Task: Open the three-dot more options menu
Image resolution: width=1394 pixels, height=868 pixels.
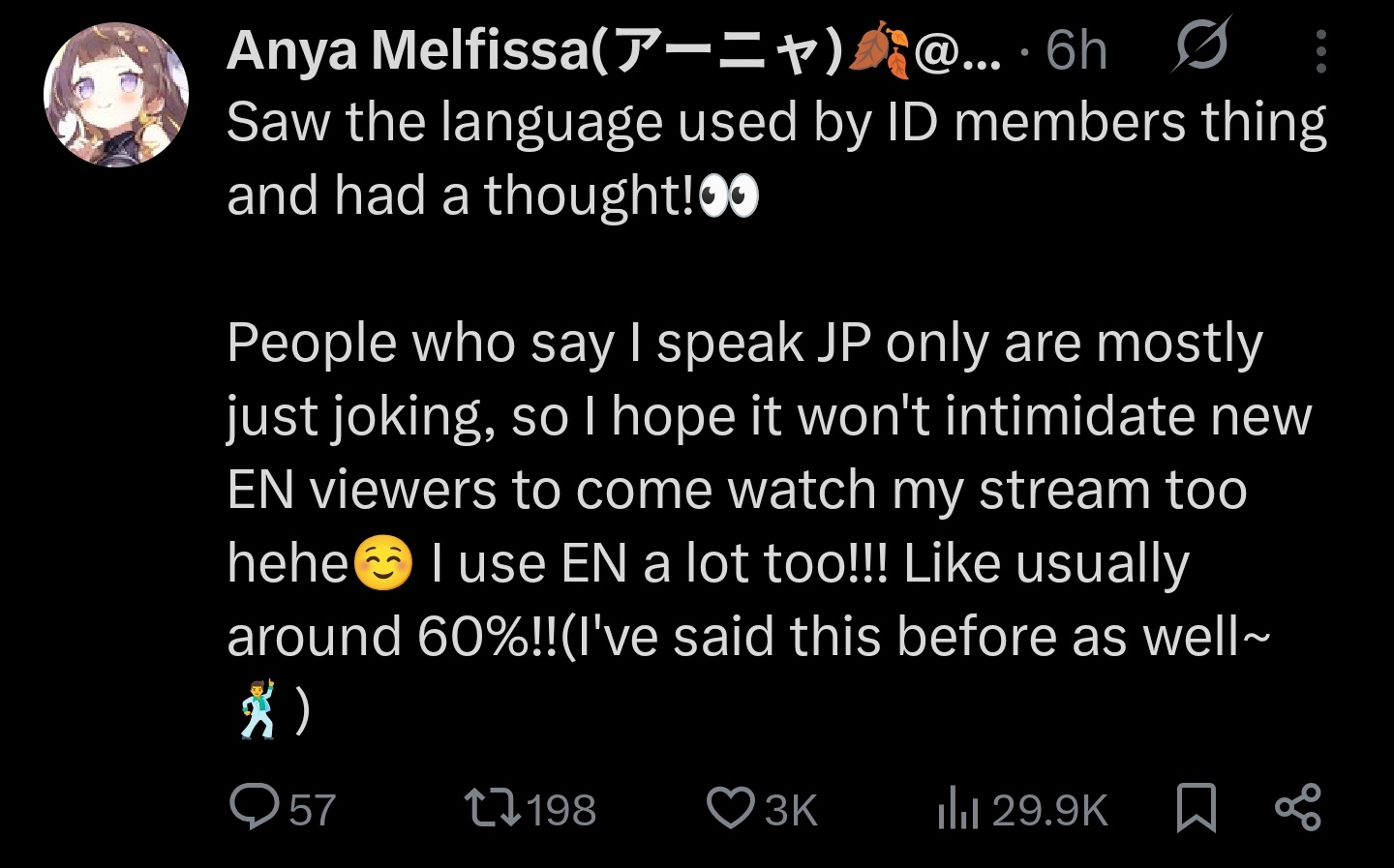Action: point(1321,50)
